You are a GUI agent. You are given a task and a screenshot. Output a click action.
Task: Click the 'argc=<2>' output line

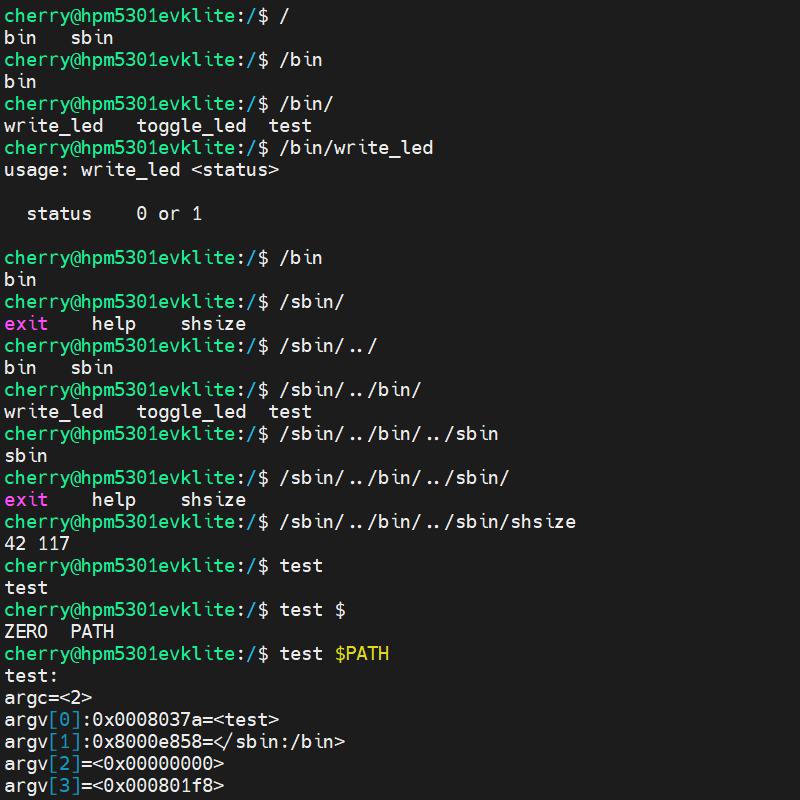point(48,698)
